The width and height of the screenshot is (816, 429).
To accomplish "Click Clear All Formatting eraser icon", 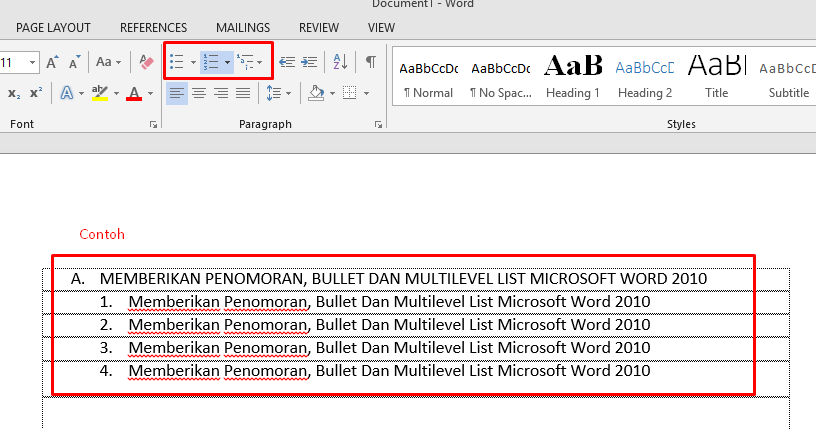I will point(146,62).
